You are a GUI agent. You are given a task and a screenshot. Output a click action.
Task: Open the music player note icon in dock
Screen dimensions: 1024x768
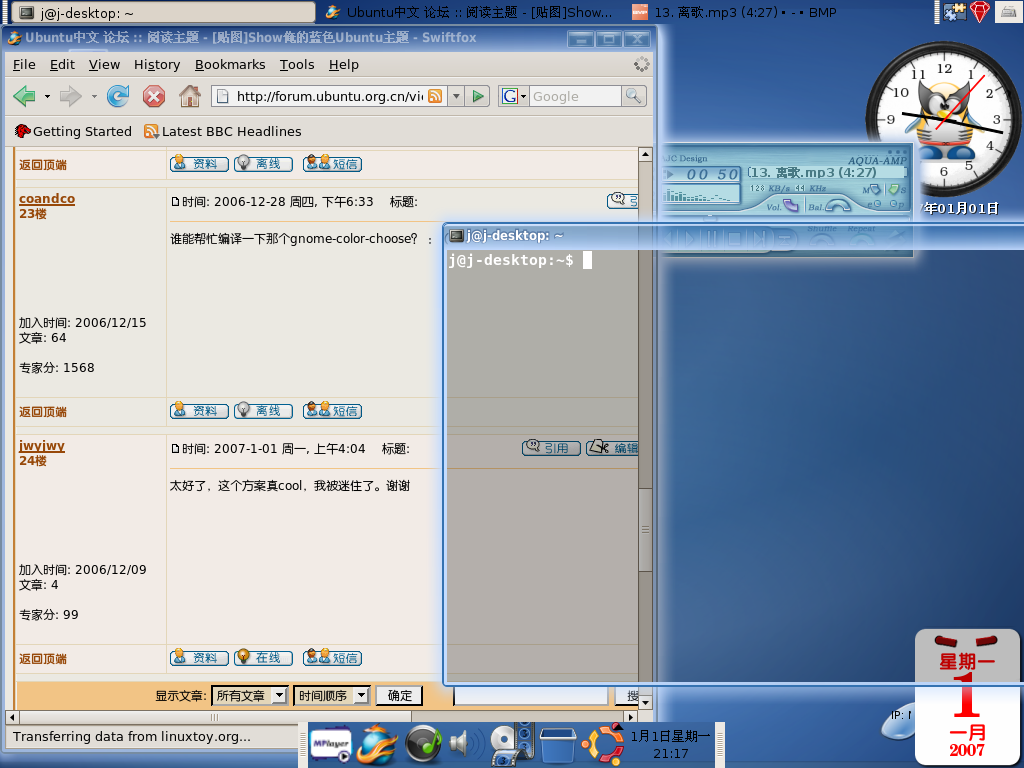(423, 745)
